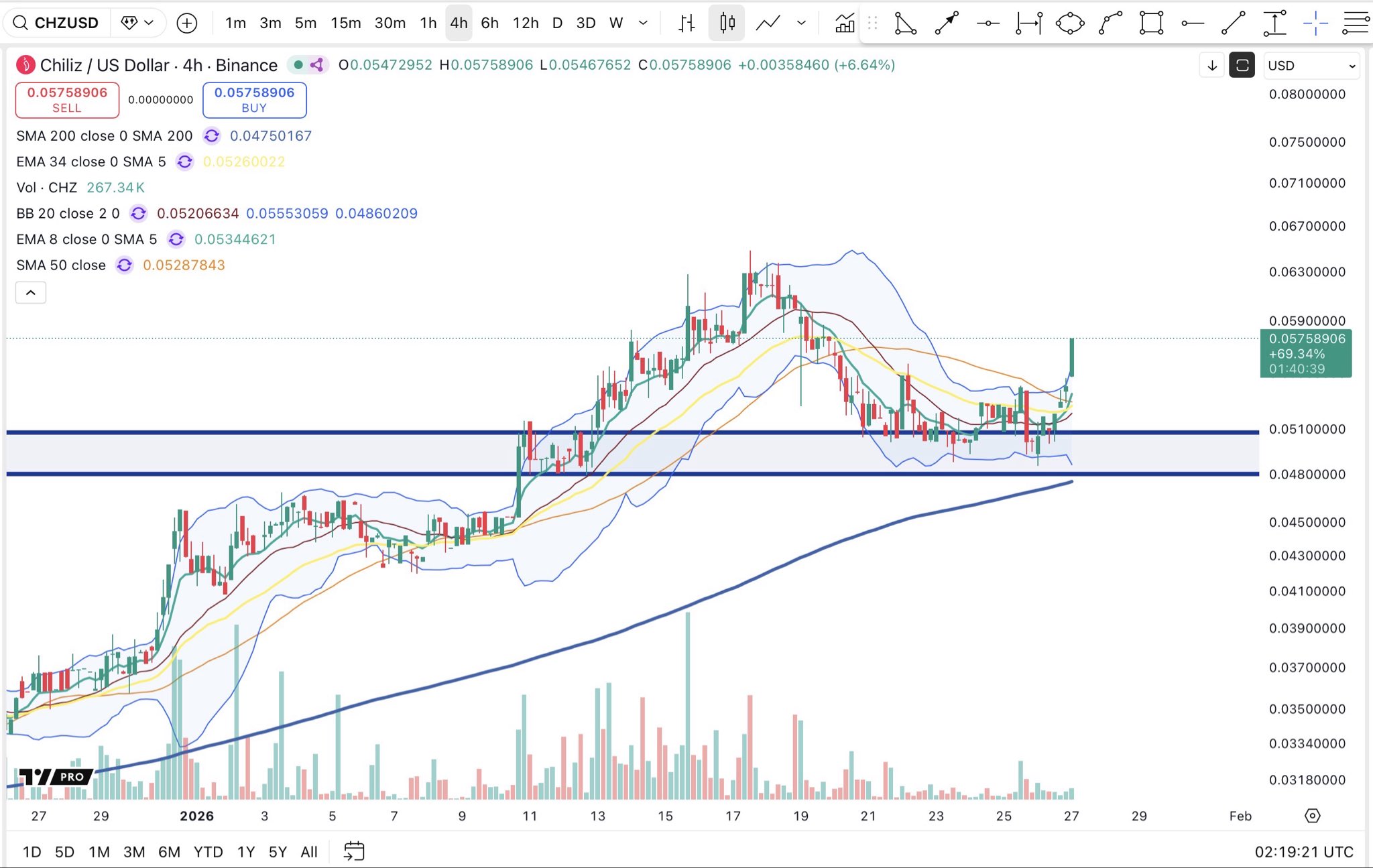Switch to bars chart style
1373x868 pixels.
686,23
